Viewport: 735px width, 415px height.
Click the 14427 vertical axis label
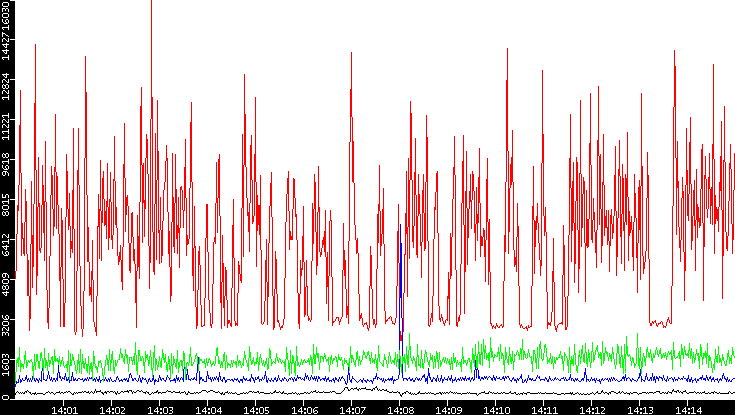[x=6, y=47]
